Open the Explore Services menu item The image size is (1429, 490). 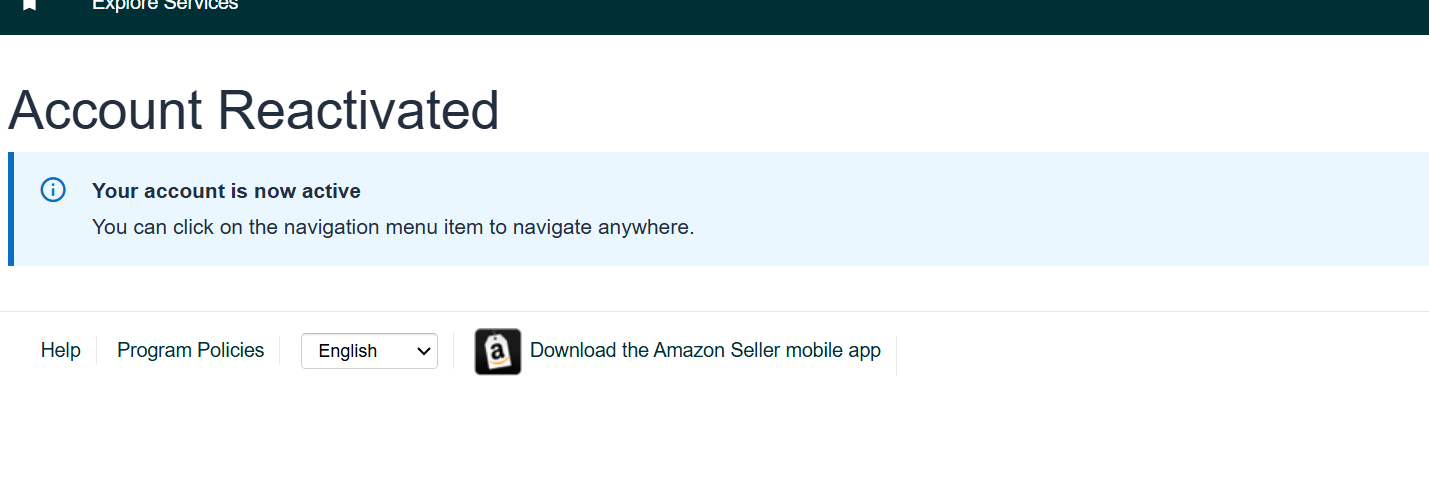(165, 5)
